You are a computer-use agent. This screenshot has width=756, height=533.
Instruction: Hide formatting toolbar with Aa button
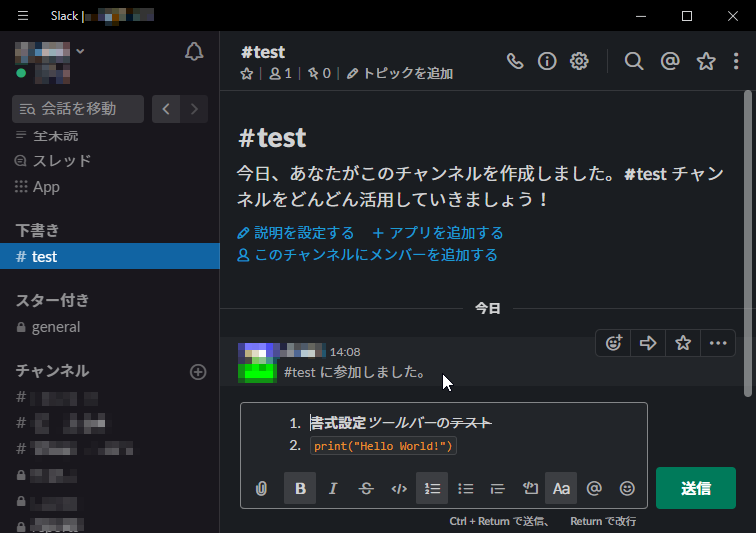point(561,488)
